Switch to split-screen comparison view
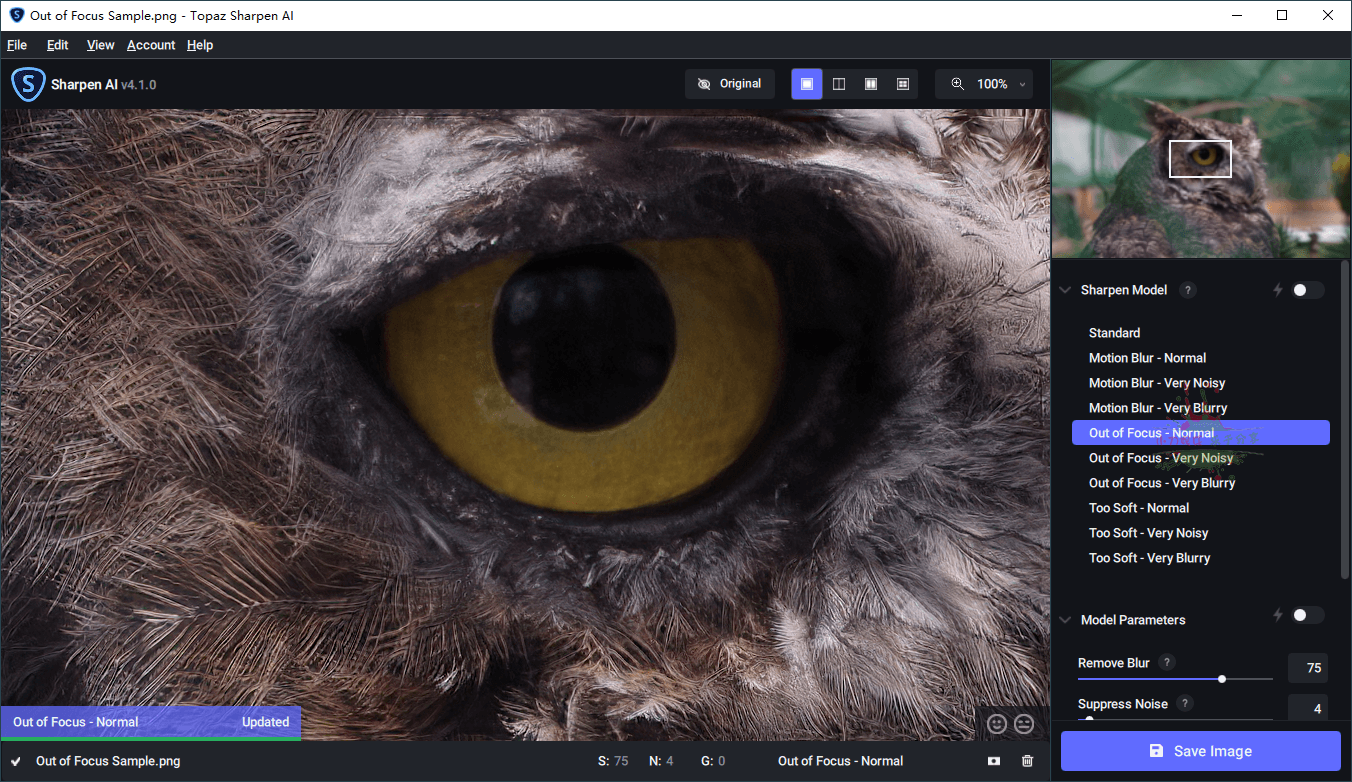The height and width of the screenshot is (782, 1352). pos(839,84)
